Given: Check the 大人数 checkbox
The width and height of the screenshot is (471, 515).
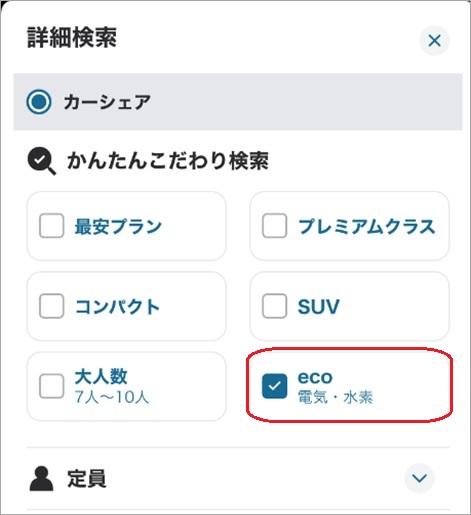Looking at the screenshot, I should (x=52, y=386).
